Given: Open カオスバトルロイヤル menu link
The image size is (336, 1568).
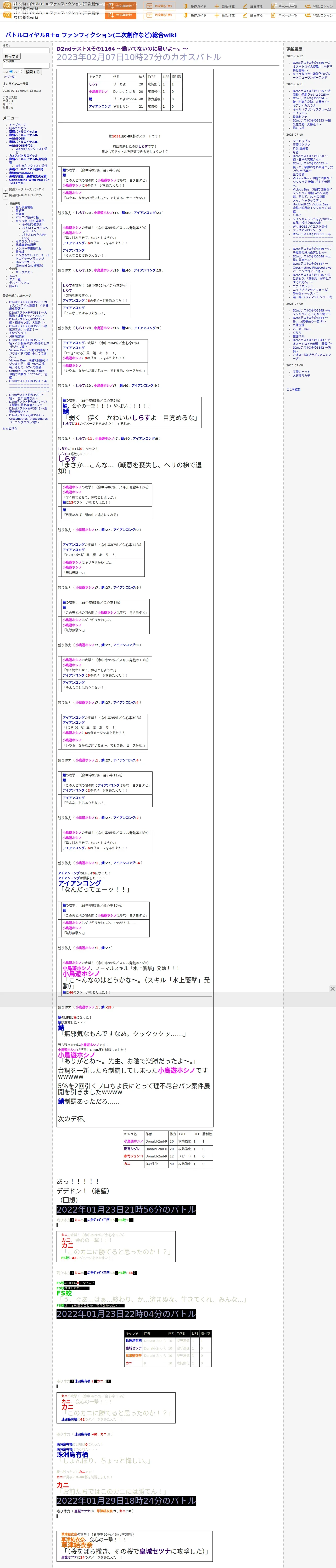Looking at the screenshot, I should tap(23, 155).
